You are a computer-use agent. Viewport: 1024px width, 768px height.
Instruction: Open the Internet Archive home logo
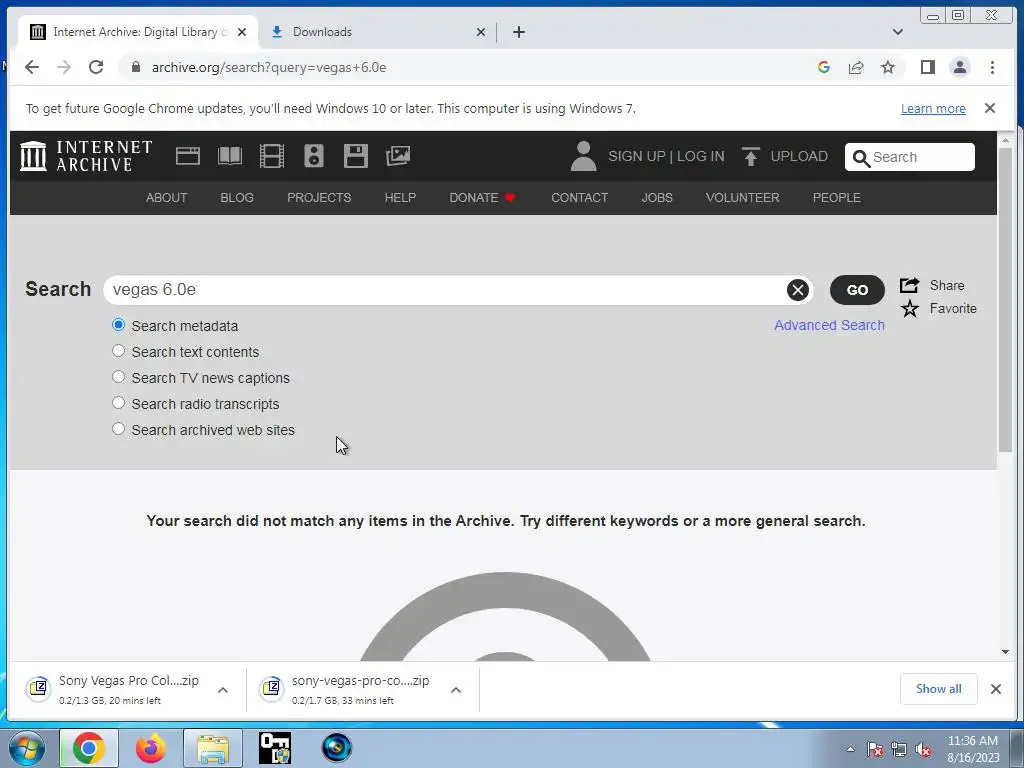tap(86, 156)
